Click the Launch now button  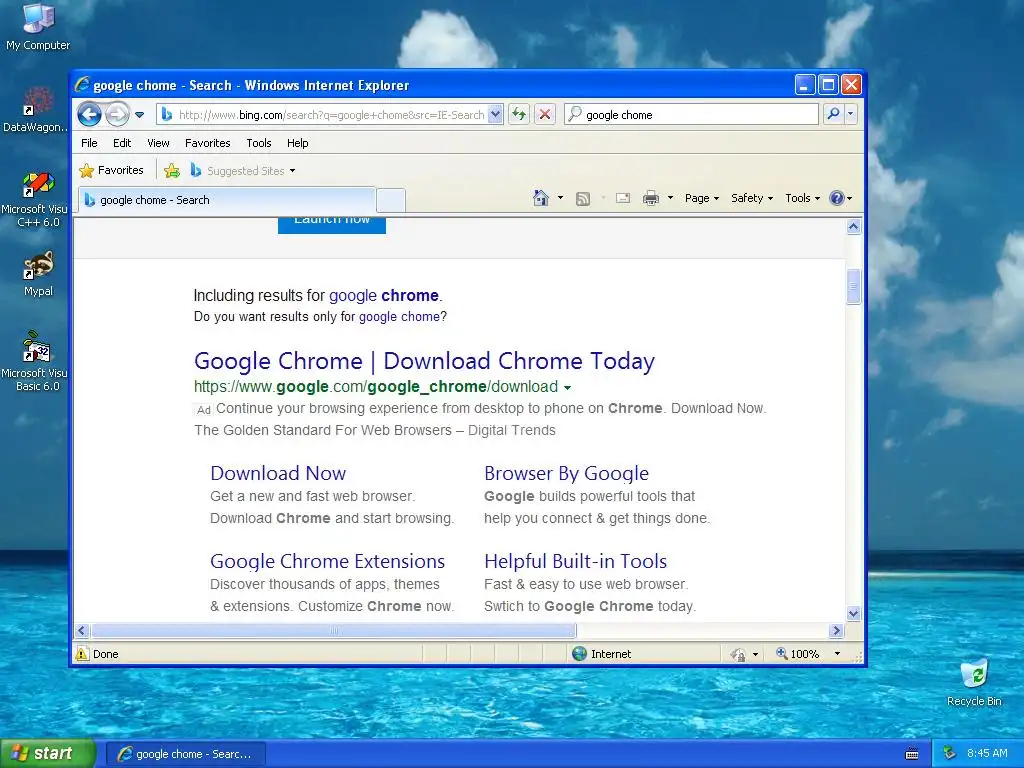(x=332, y=225)
